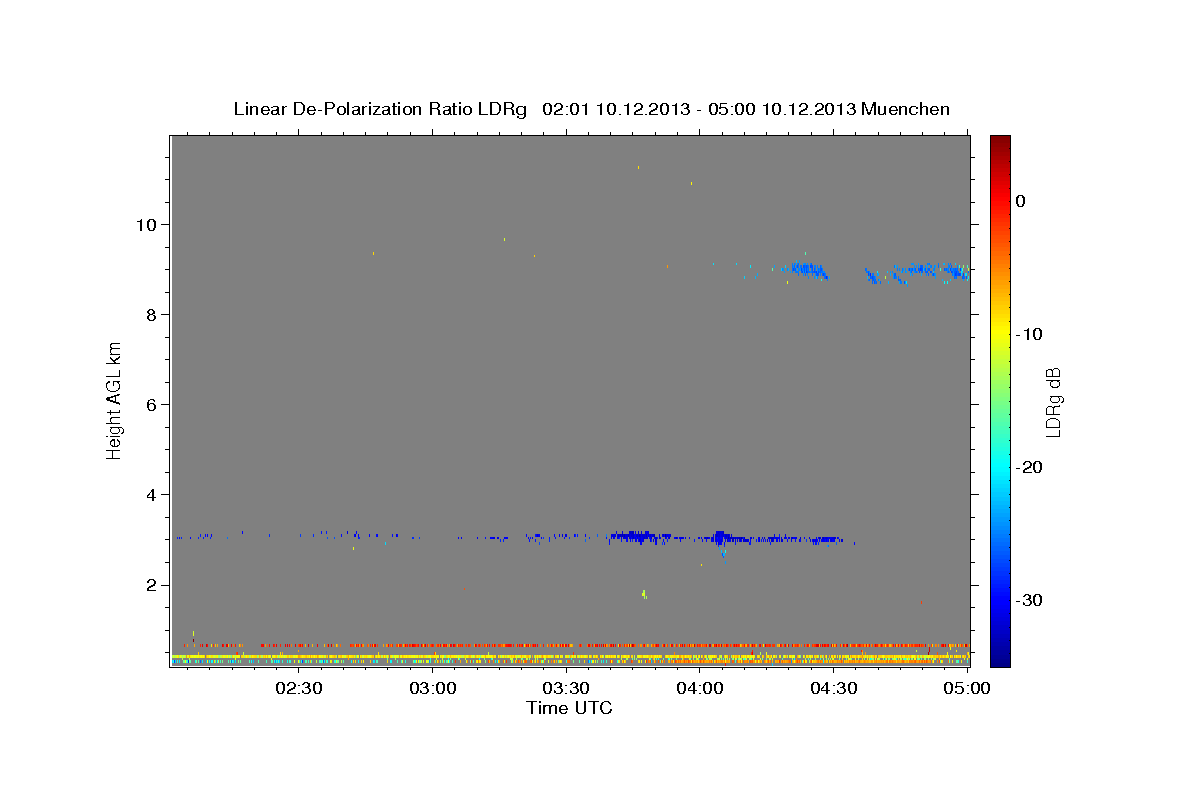Screen dimensions: 1200x800
Task: Click the 'Muenchen' location in title
Action: (907, 109)
